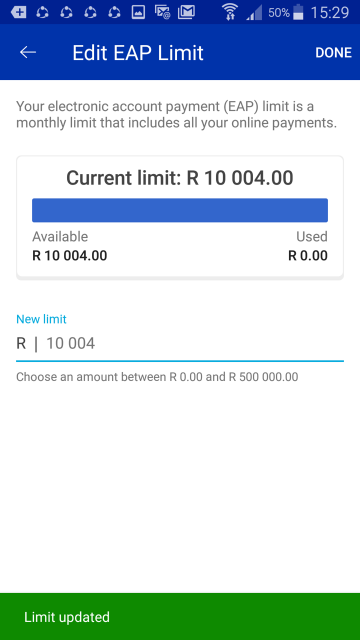The image size is (360, 640).
Task: Tap the Edit EAP Limit title
Action: pyautogui.click(x=138, y=53)
